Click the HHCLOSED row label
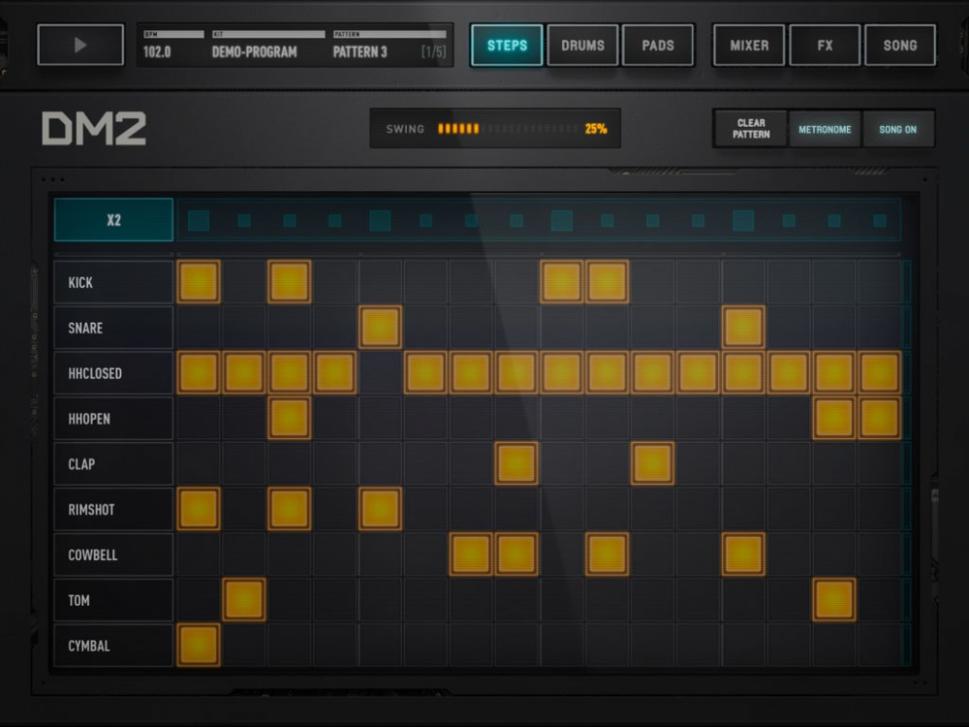Viewport: 969px width, 727px height. [112, 373]
